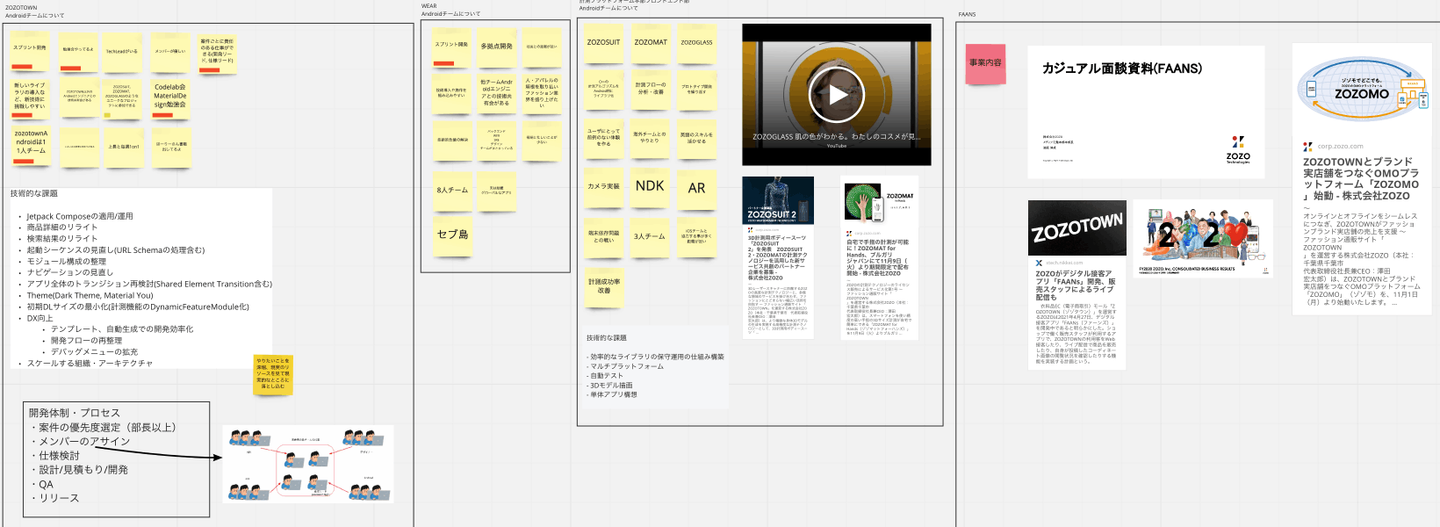Click the マルチプラットフォーム line
This screenshot has width=1440, height=527.
coord(625,367)
